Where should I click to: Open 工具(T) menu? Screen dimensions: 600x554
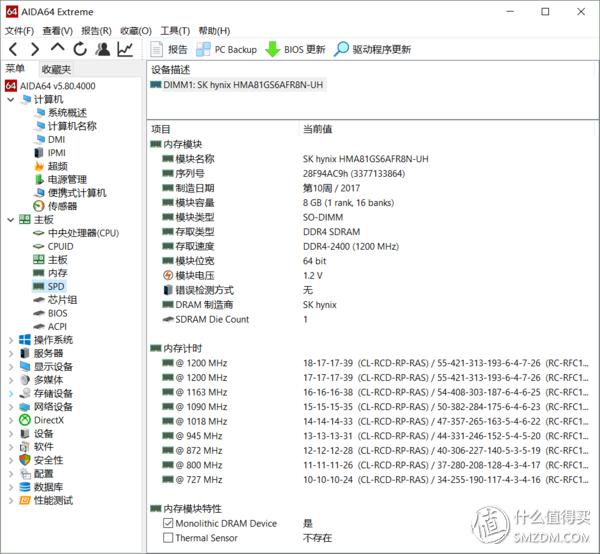(175, 31)
